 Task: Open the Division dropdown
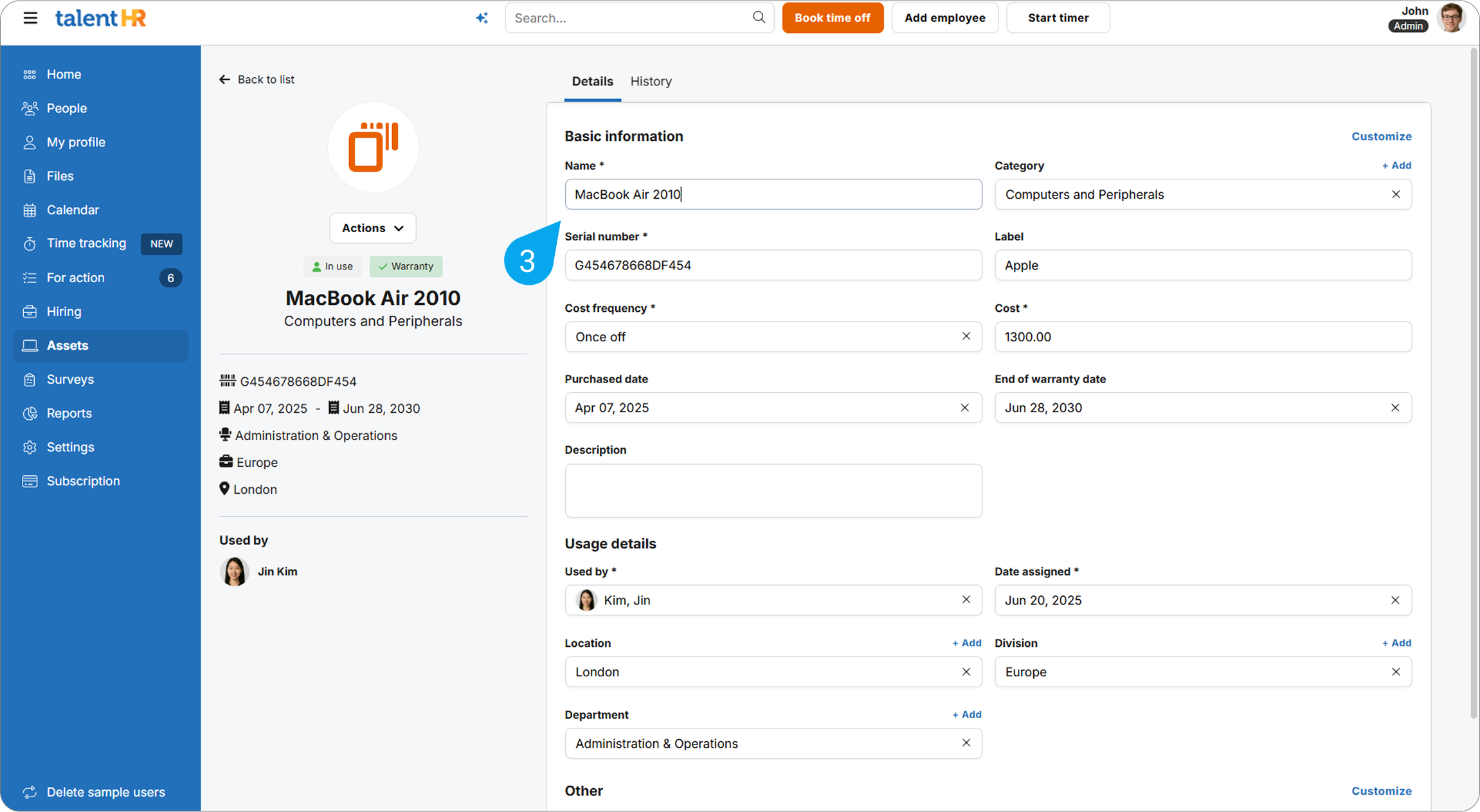pos(1203,672)
